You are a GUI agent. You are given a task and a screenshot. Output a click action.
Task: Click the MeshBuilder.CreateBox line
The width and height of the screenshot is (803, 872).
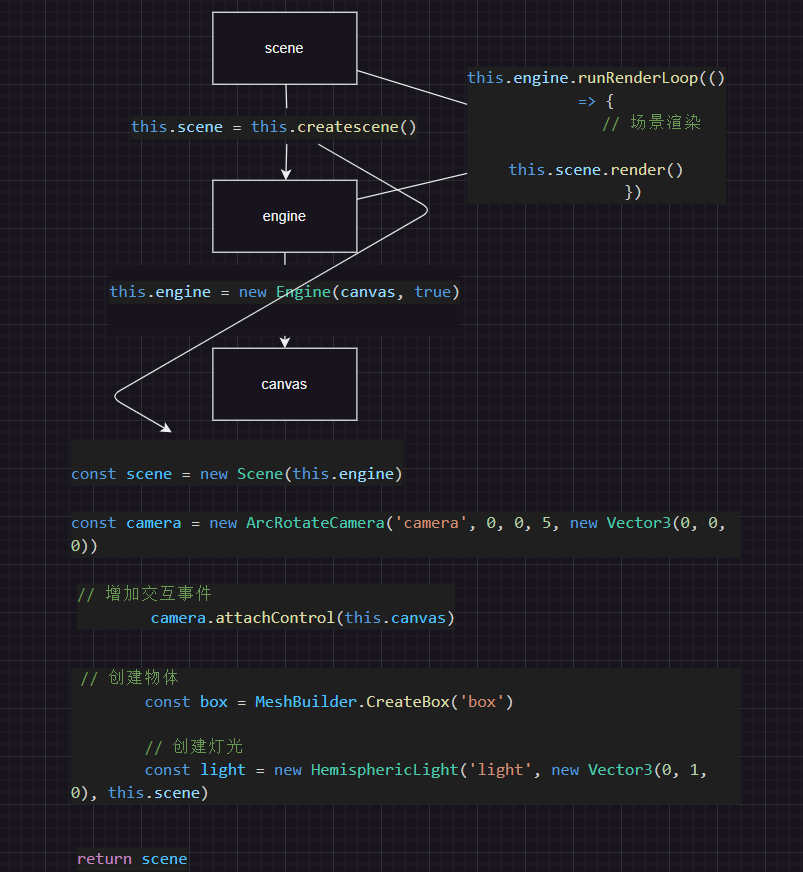(328, 702)
